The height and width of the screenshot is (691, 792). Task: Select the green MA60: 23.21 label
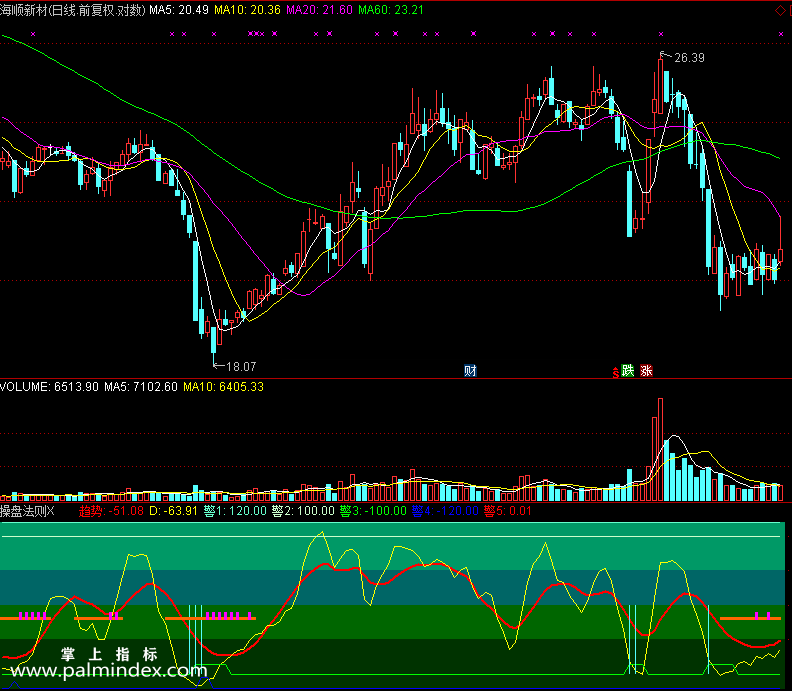point(391,10)
